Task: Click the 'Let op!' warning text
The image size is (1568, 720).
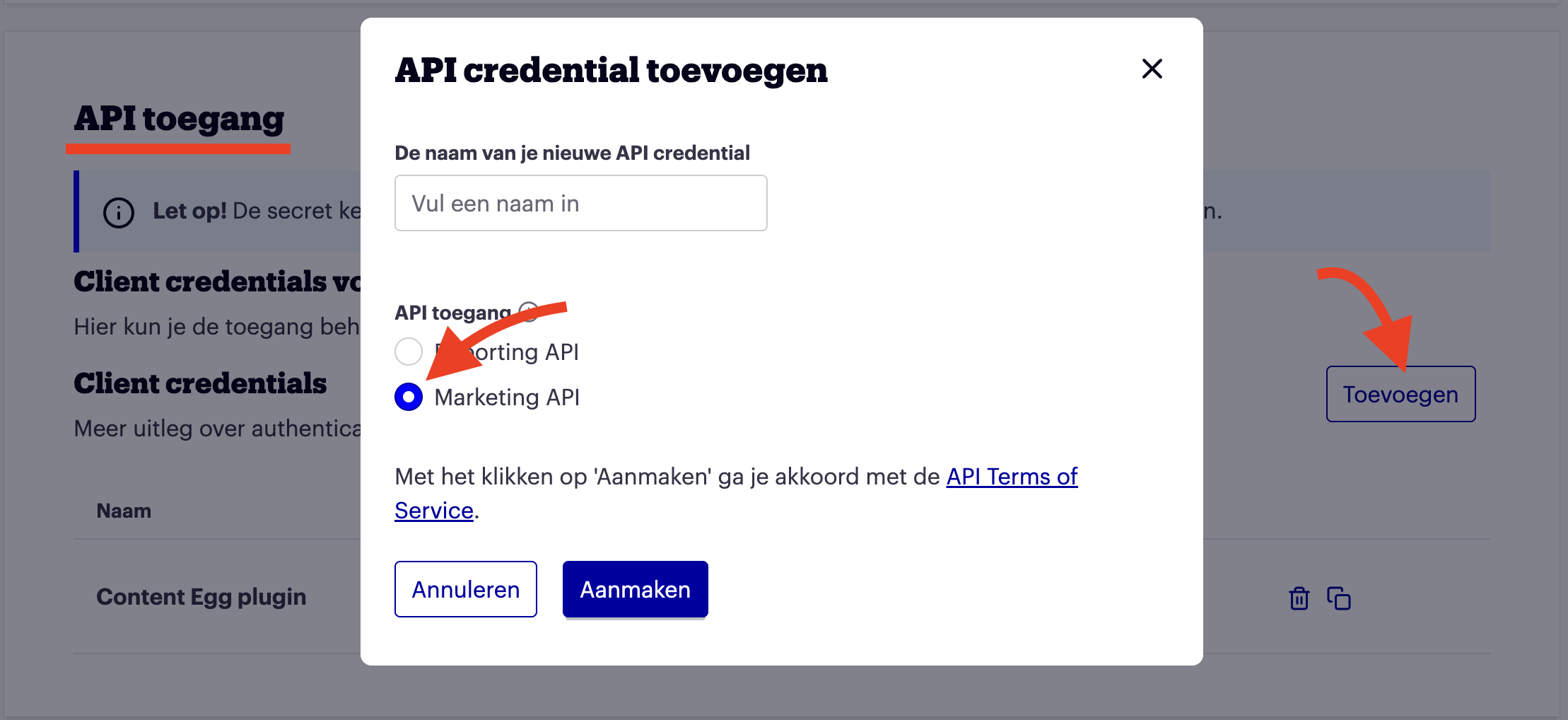Action: 189,211
